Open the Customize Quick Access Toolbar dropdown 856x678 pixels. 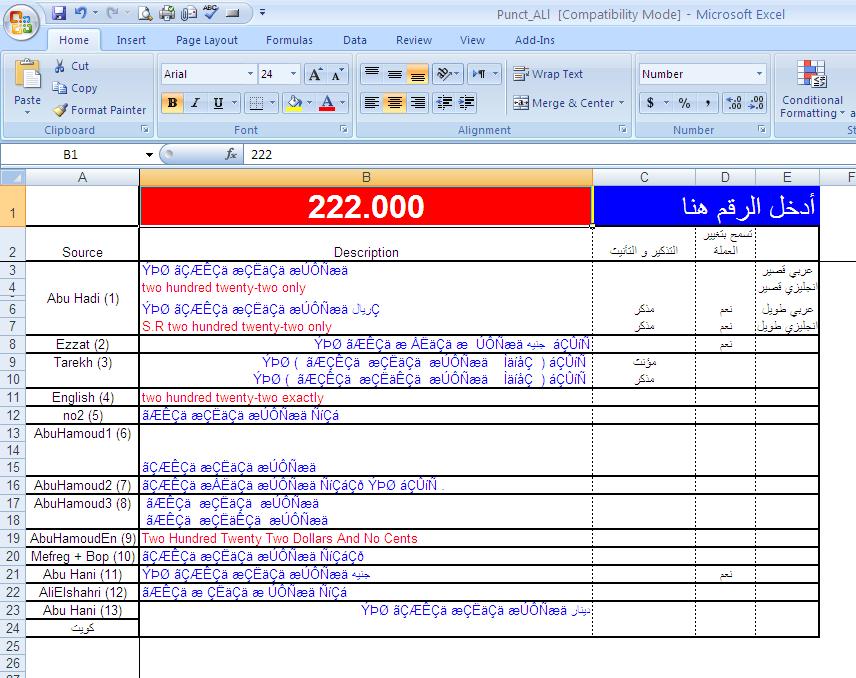(262, 13)
